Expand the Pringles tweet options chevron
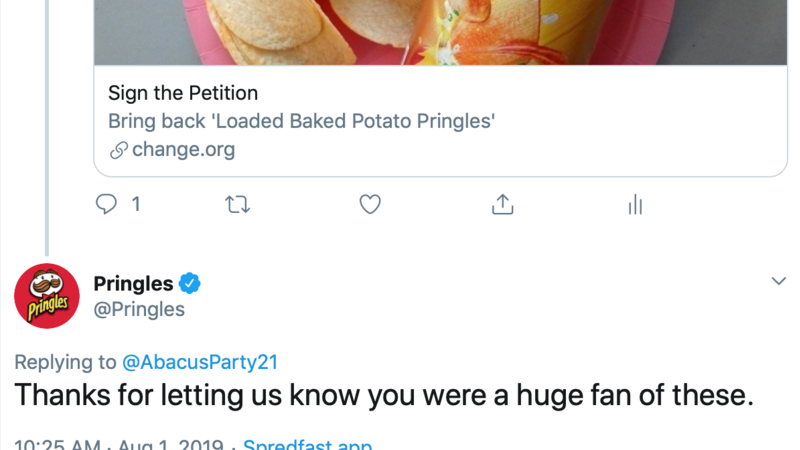The height and width of the screenshot is (450, 800). pos(779,282)
